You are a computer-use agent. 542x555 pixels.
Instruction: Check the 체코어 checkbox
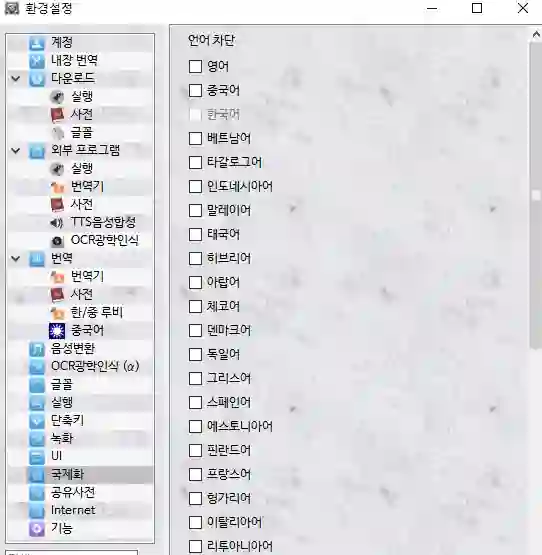pyautogui.click(x=195, y=307)
